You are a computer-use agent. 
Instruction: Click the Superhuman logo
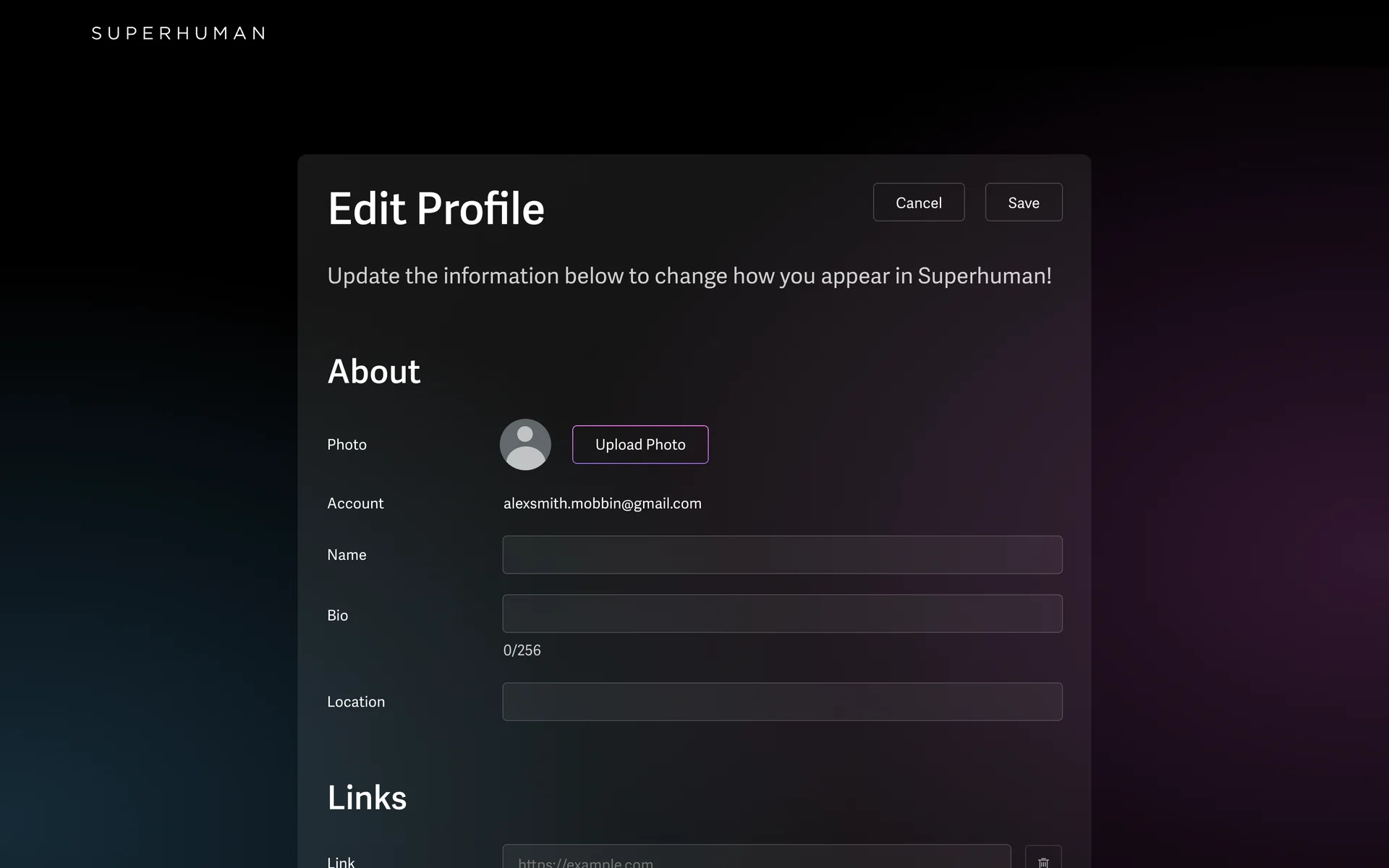179,33
